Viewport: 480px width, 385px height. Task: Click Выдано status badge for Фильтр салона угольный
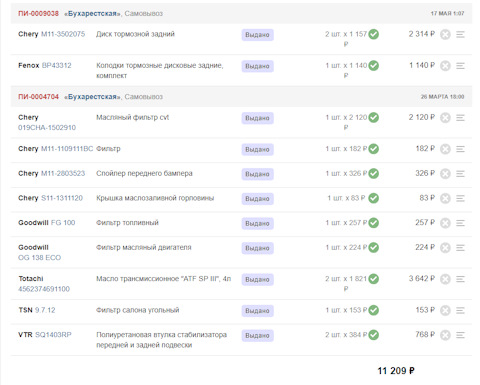coord(258,311)
